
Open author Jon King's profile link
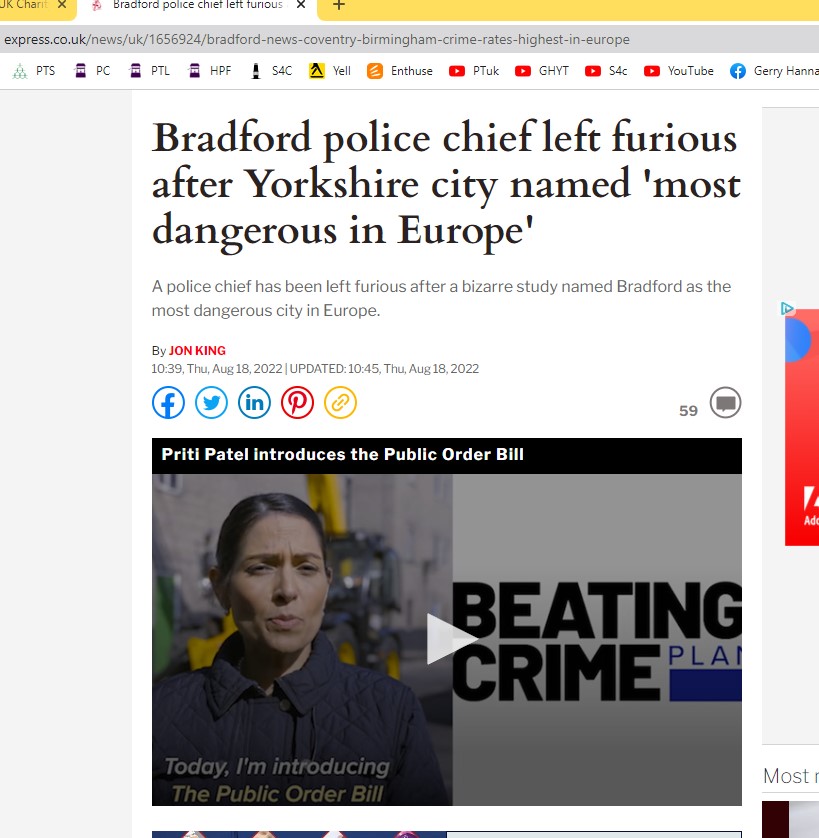tap(197, 351)
